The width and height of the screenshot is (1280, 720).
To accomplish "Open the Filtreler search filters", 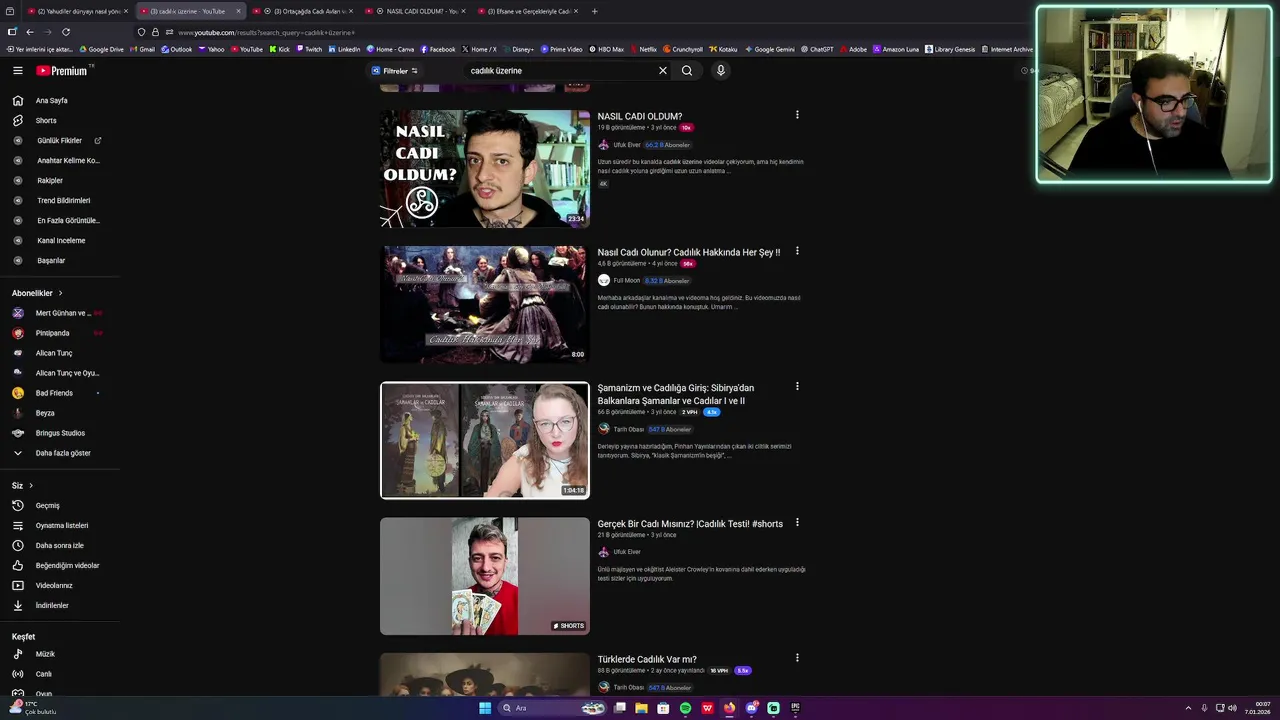I will click(x=394, y=71).
